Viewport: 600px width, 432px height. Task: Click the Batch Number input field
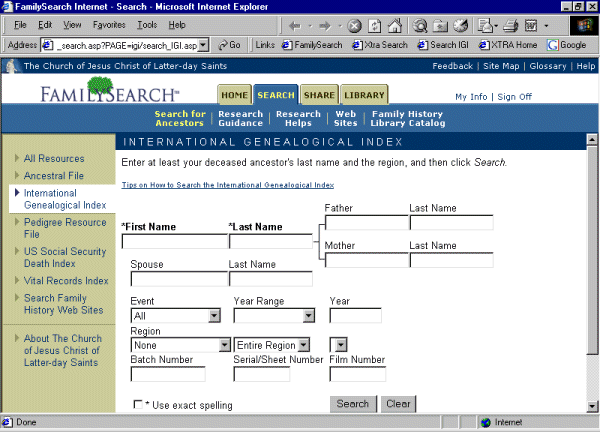(x=168, y=374)
